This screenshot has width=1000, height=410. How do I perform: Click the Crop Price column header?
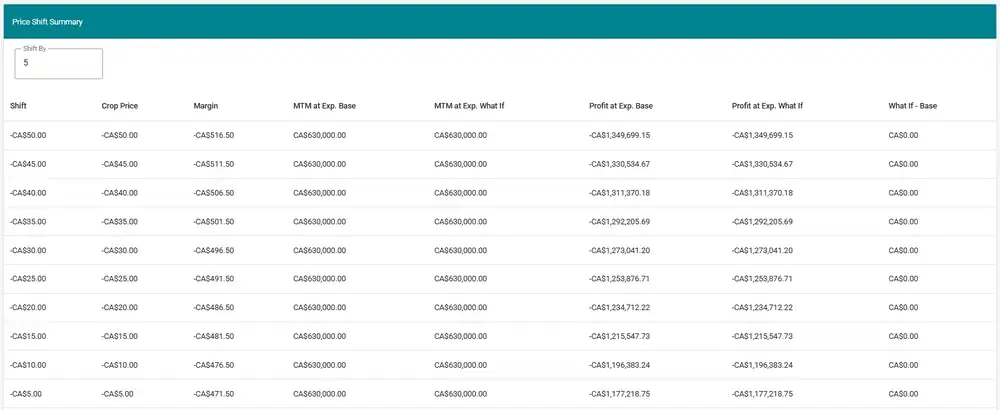[119, 106]
